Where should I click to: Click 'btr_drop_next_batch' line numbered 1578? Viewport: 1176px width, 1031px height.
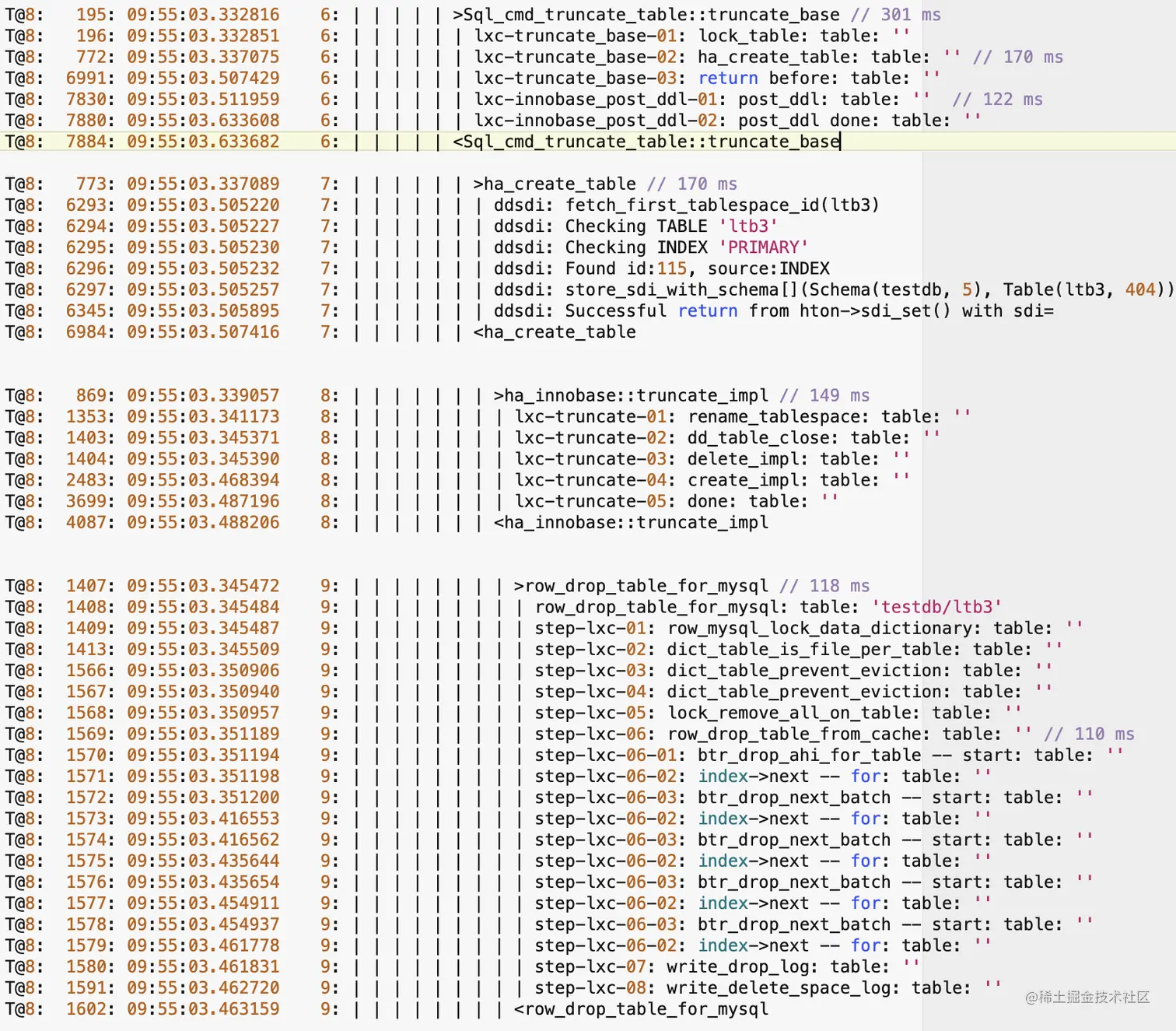[549, 924]
